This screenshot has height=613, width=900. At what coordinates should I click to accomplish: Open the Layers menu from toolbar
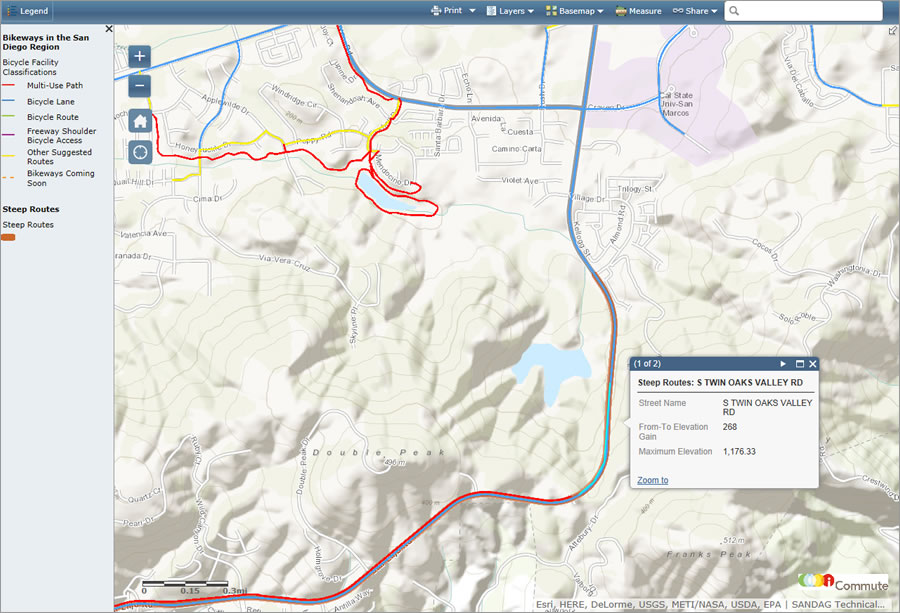[510, 10]
